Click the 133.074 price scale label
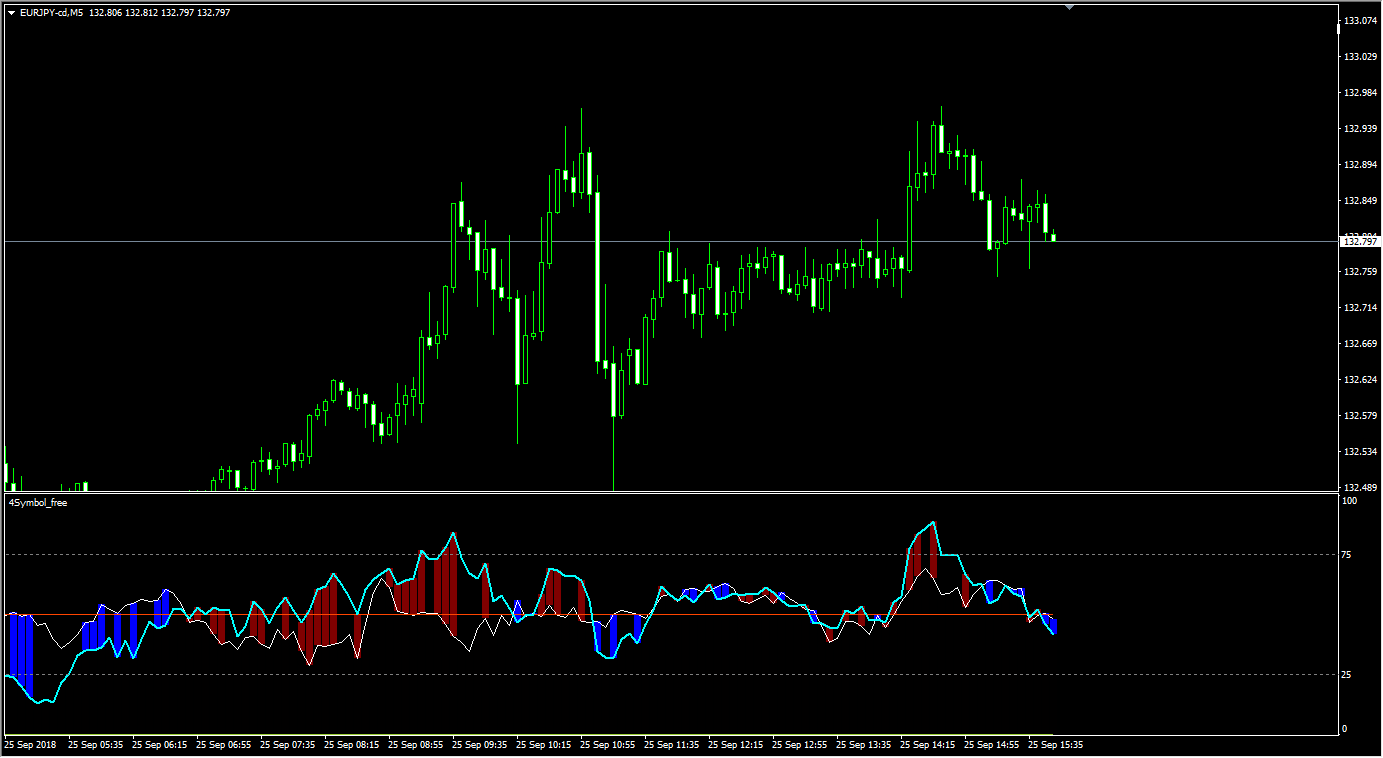1383x758 pixels. [x=1359, y=21]
